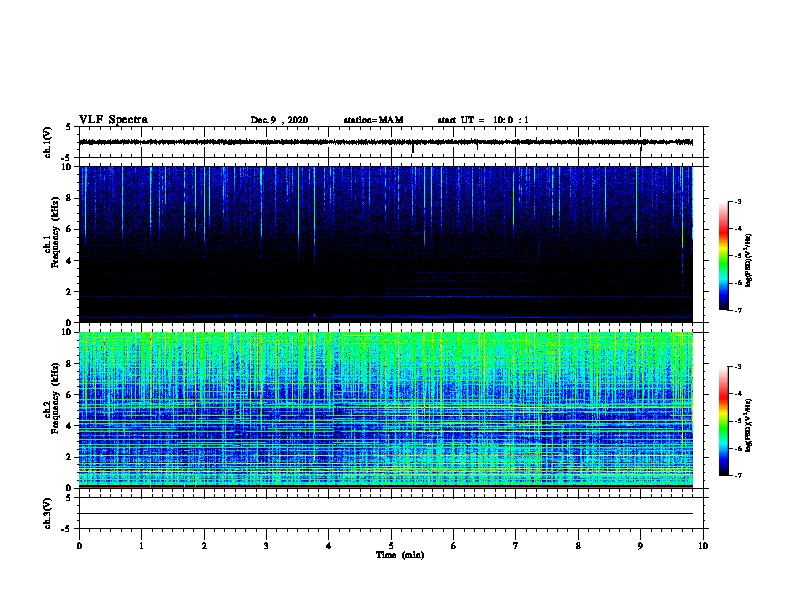This screenshot has height=612, width=792.
Task: Click the "8" frequency tick of ch.1 spectrogram
Action: click(70, 198)
